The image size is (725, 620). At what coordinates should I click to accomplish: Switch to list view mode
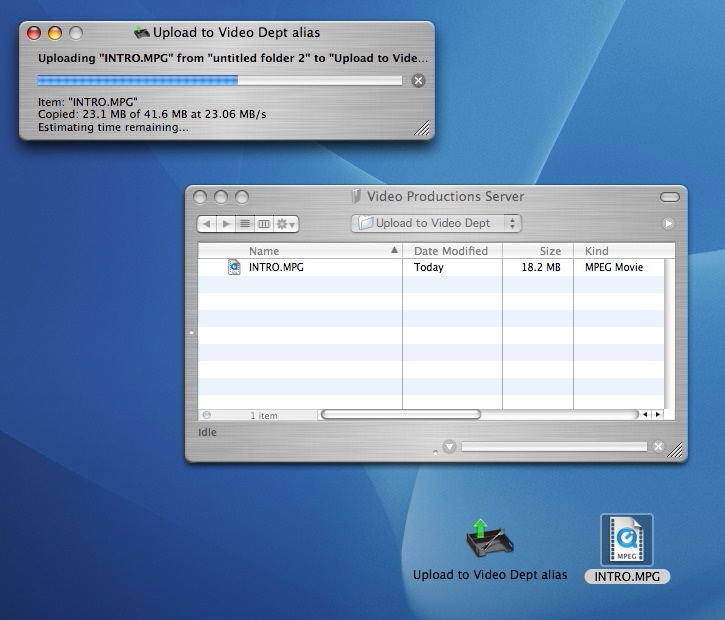point(246,224)
